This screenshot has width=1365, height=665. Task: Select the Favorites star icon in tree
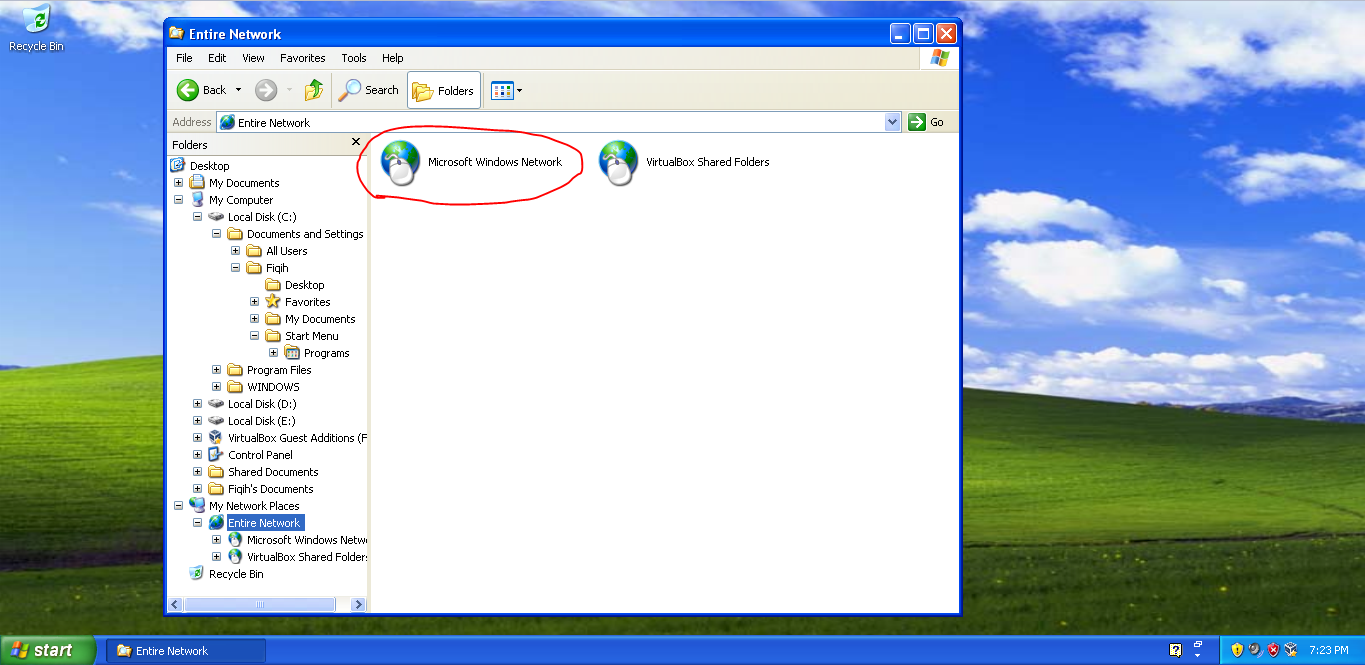point(273,302)
